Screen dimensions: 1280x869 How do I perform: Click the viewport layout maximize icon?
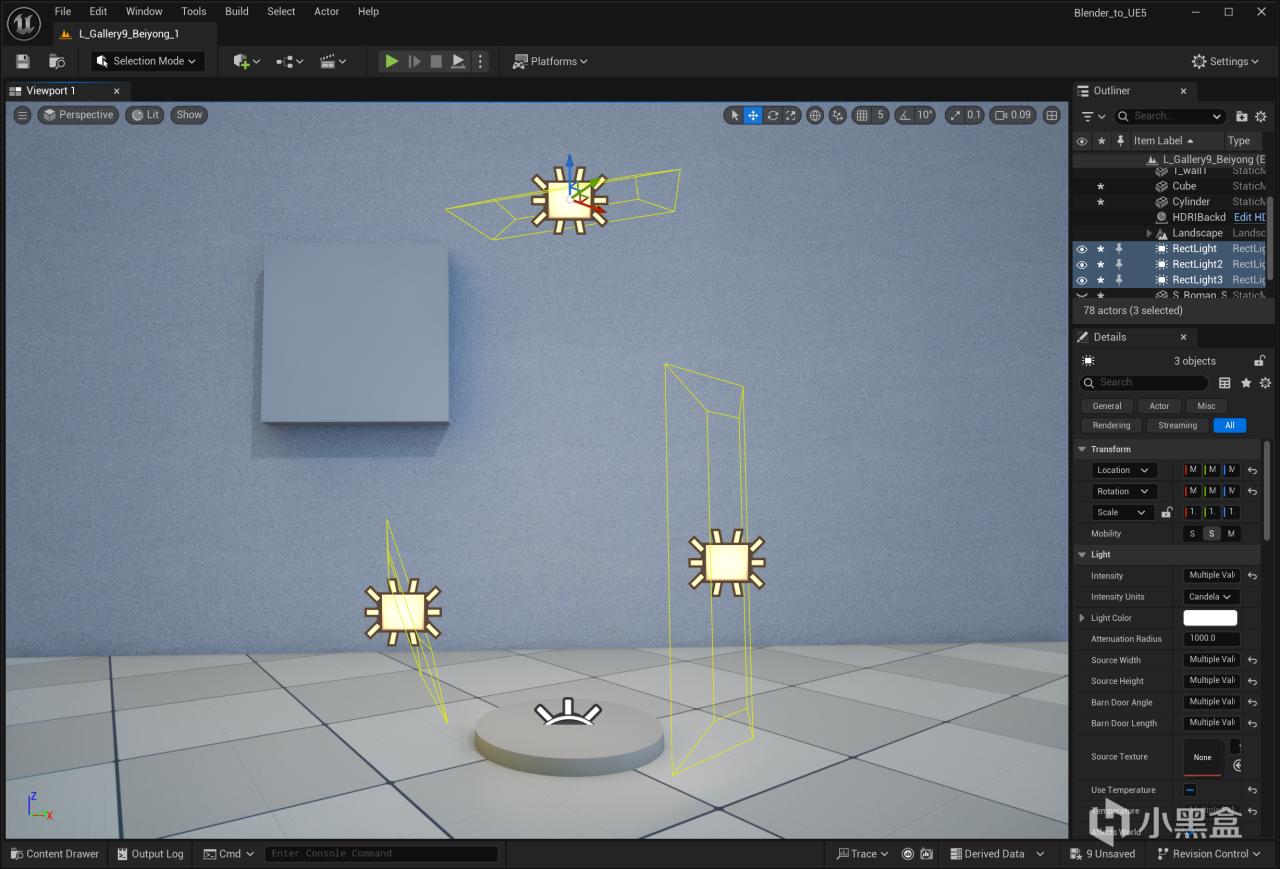(x=1051, y=115)
